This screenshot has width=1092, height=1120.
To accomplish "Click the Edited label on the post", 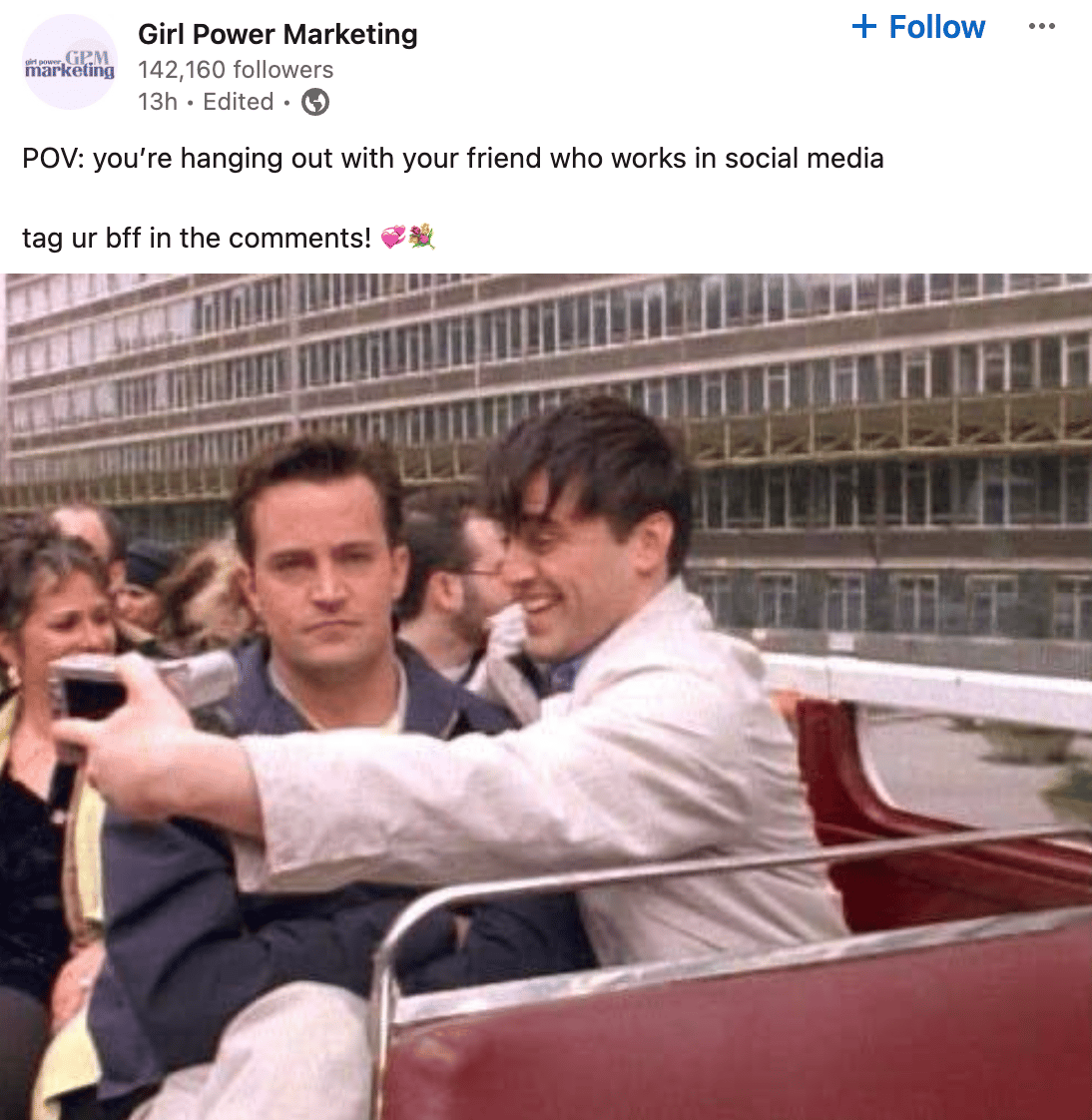I will 238,102.
